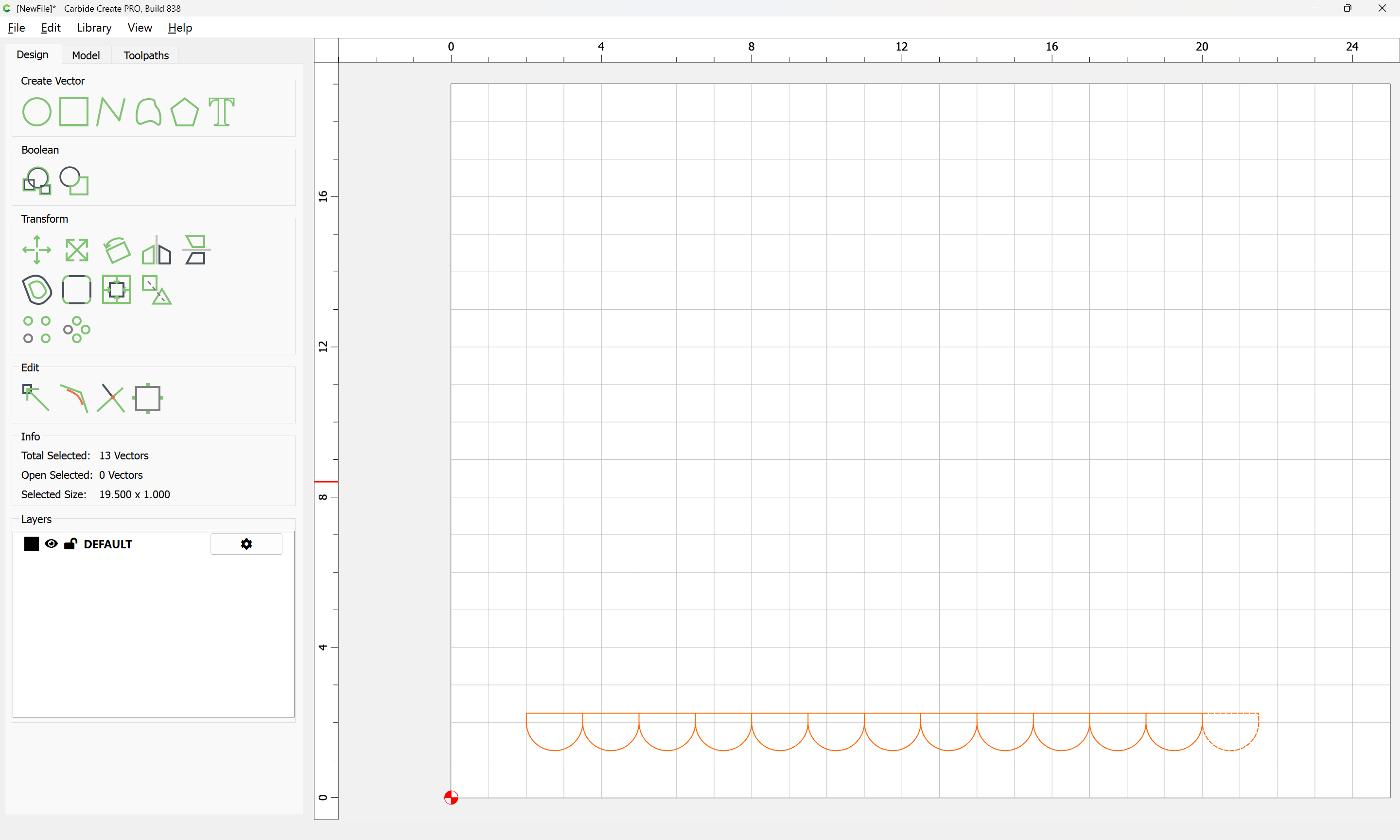
Task: Toggle DEFAULT layer visibility eye
Action: click(51, 544)
